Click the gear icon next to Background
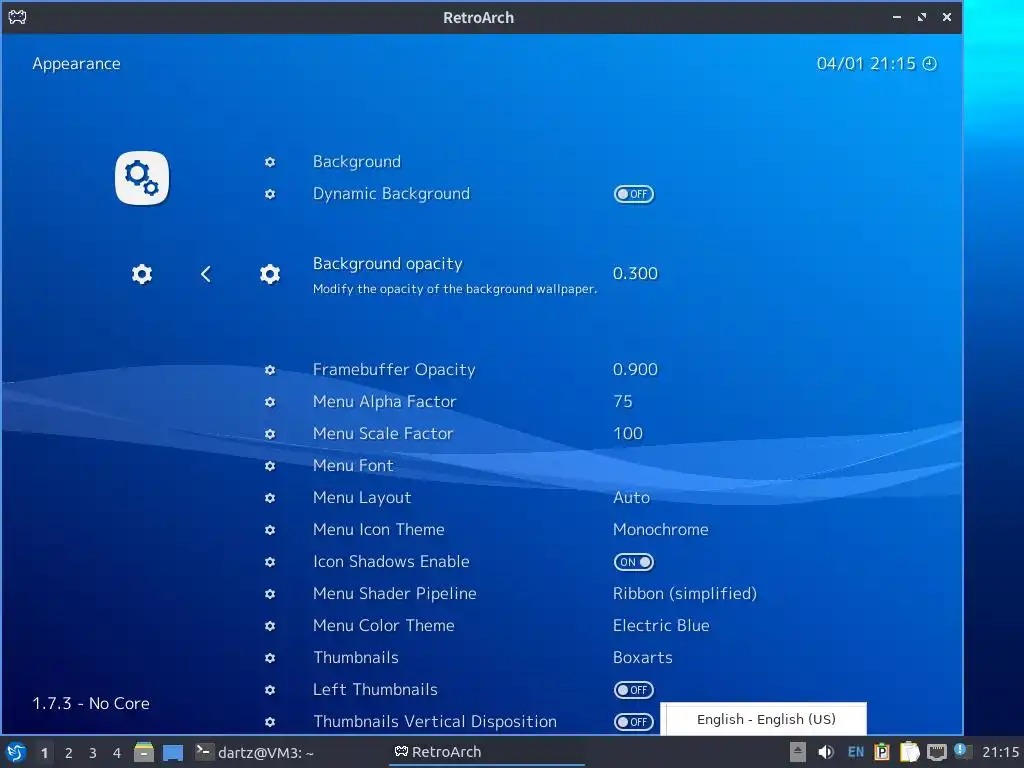The width and height of the screenshot is (1024, 768). click(x=270, y=162)
